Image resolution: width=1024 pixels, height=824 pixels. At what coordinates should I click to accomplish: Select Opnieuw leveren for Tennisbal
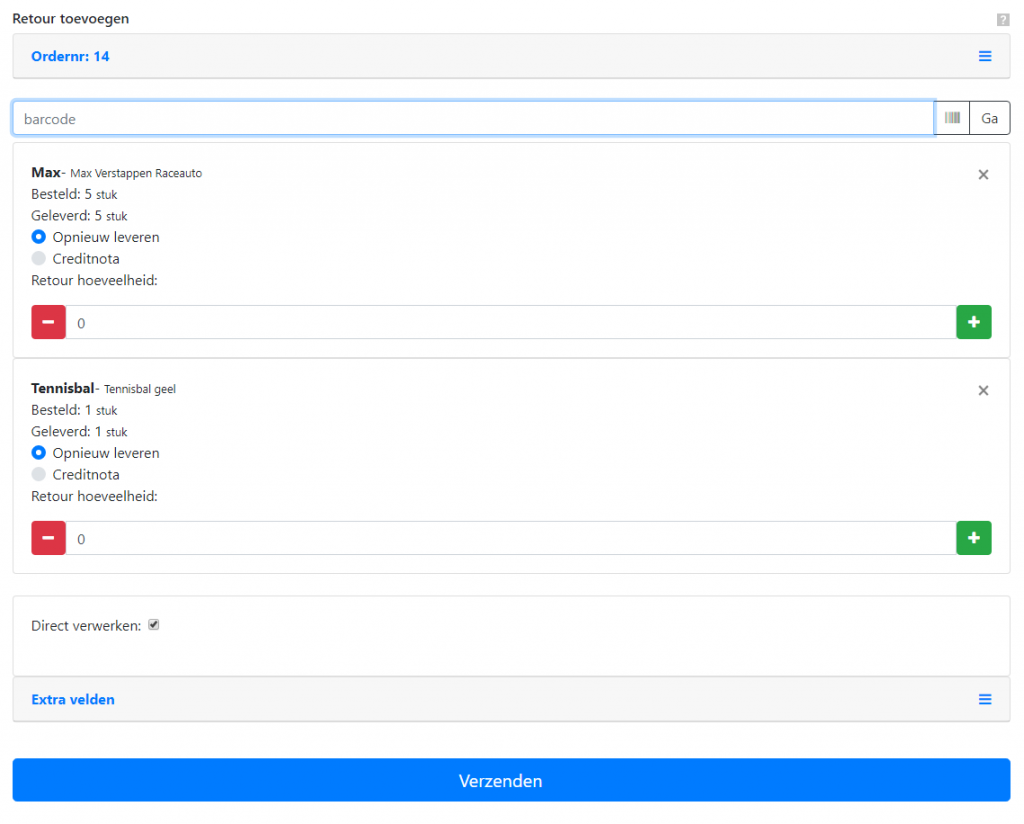coord(39,453)
